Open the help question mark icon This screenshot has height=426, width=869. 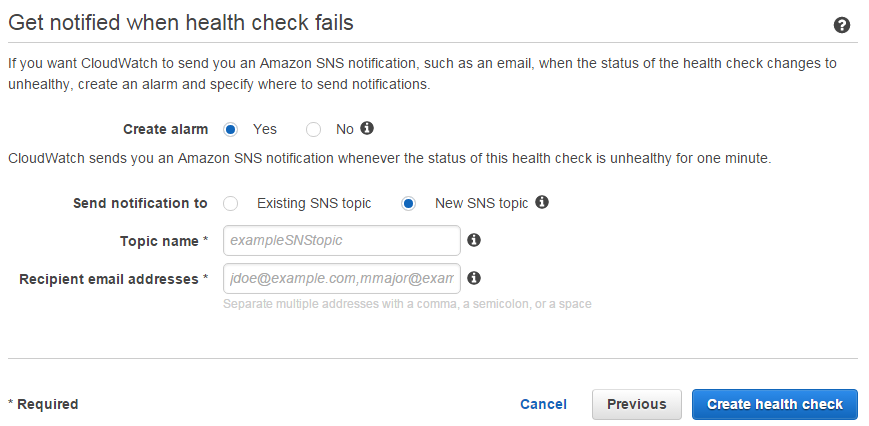841,25
